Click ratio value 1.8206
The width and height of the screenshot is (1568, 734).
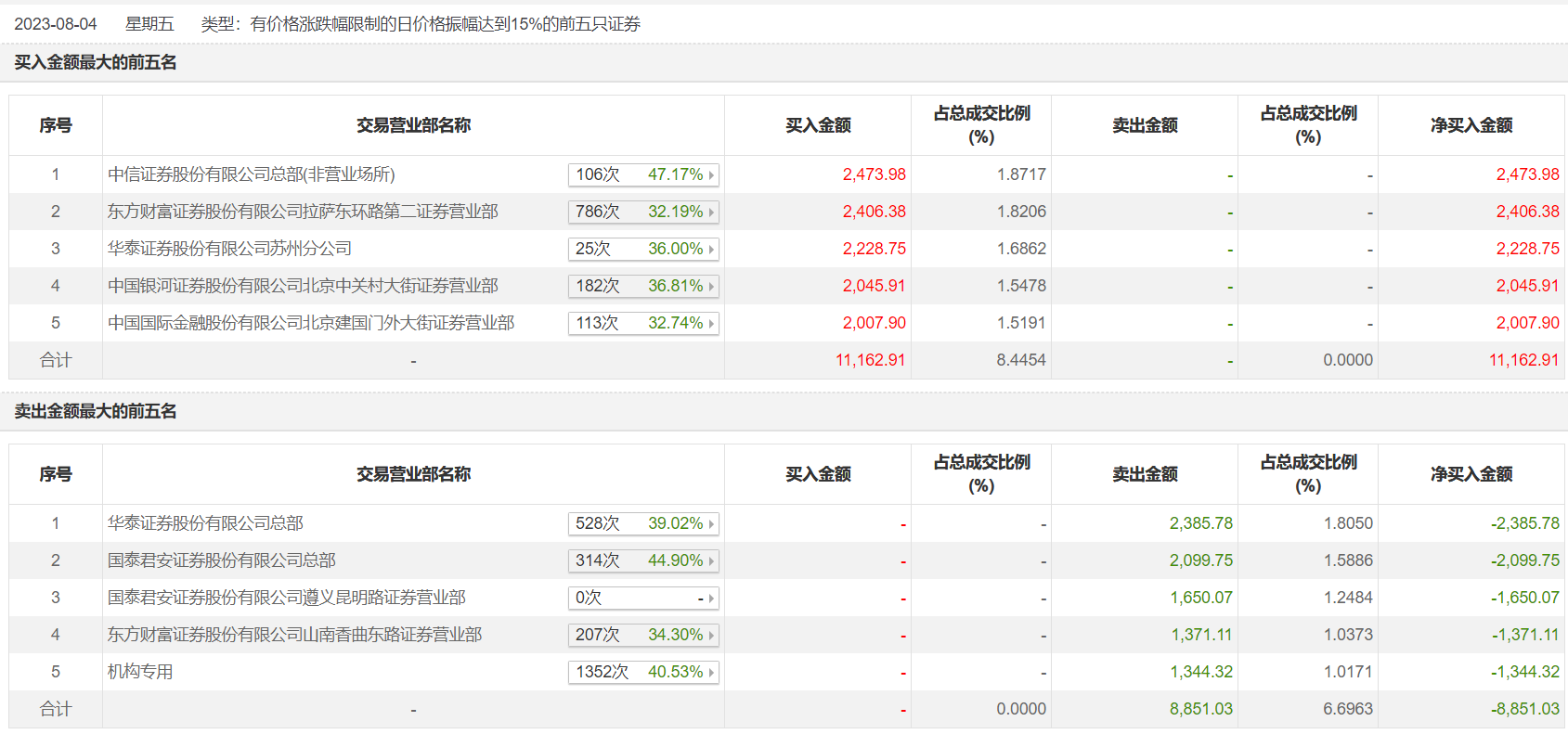click(x=1021, y=212)
